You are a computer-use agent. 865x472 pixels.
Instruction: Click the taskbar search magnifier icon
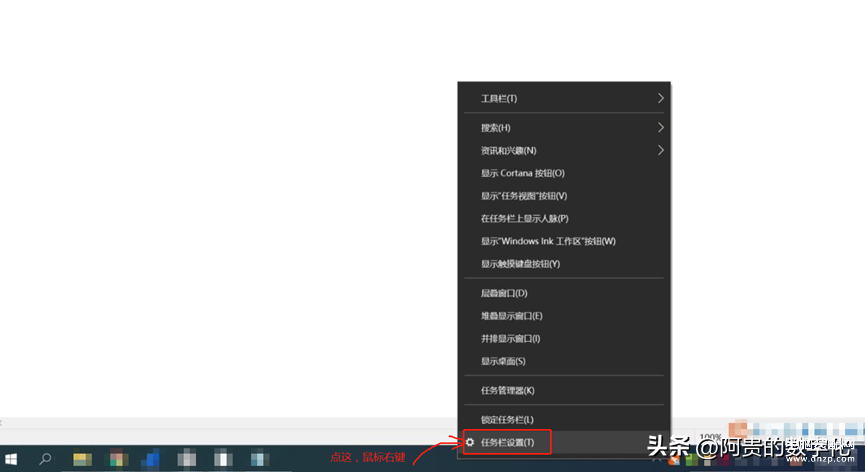[x=45, y=459]
